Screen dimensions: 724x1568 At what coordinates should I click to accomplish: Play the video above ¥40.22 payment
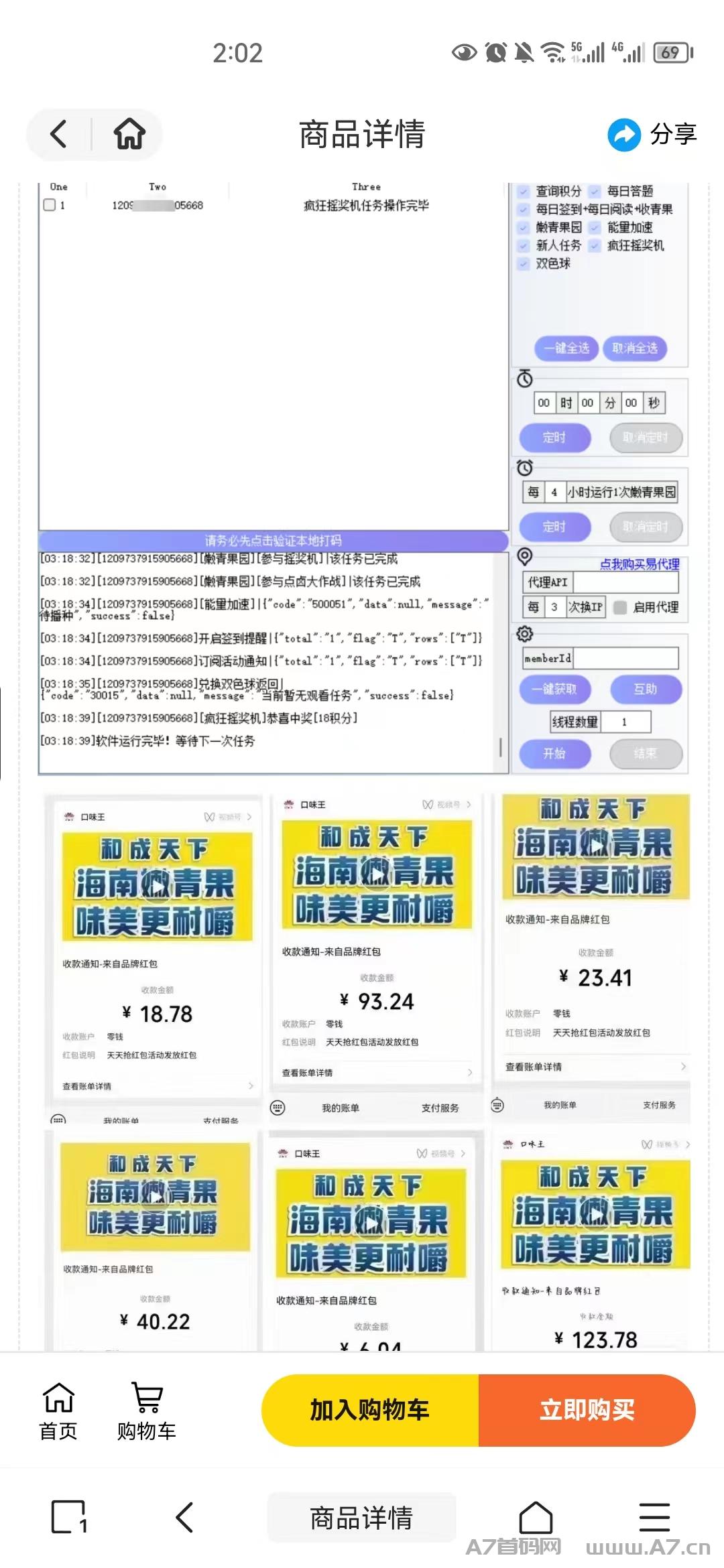[155, 1196]
